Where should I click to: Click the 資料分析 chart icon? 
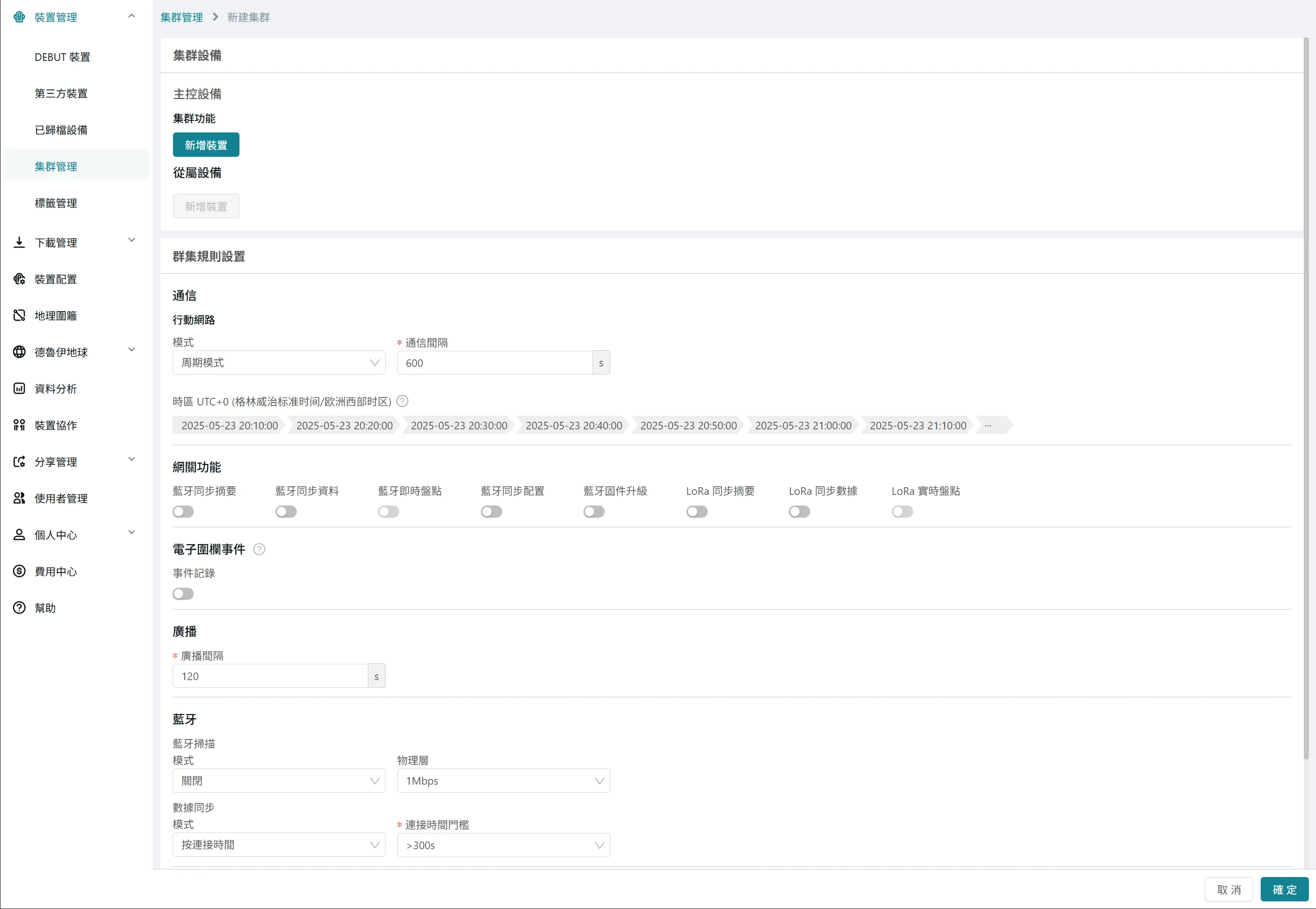[x=19, y=388]
